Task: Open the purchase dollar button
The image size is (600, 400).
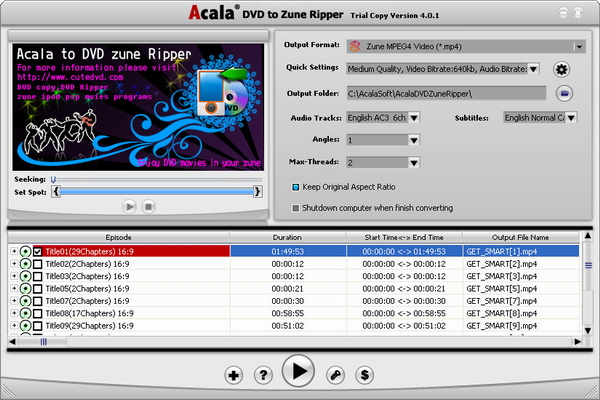Action: click(x=365, y=375)
